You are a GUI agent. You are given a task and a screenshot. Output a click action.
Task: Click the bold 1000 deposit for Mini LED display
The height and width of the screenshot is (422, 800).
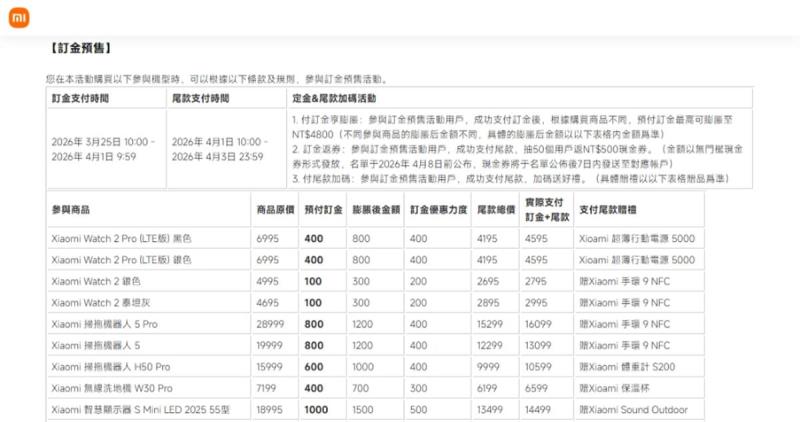pos(316,410)
